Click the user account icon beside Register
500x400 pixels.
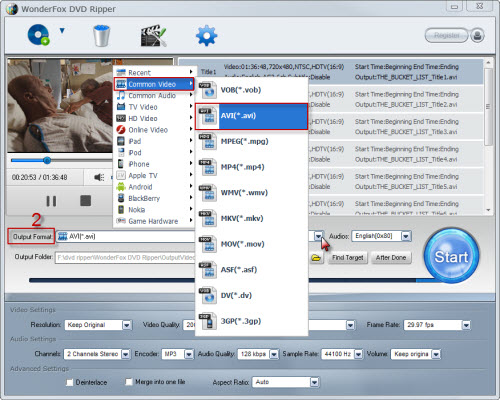478,35
